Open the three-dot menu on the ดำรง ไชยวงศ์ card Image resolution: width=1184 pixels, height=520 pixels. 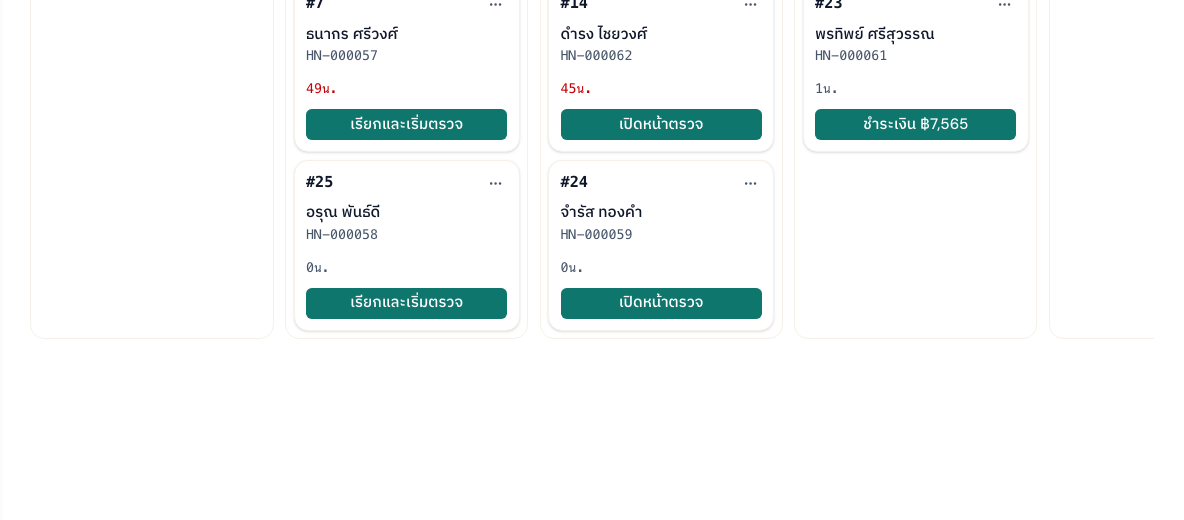pos(750,5)
